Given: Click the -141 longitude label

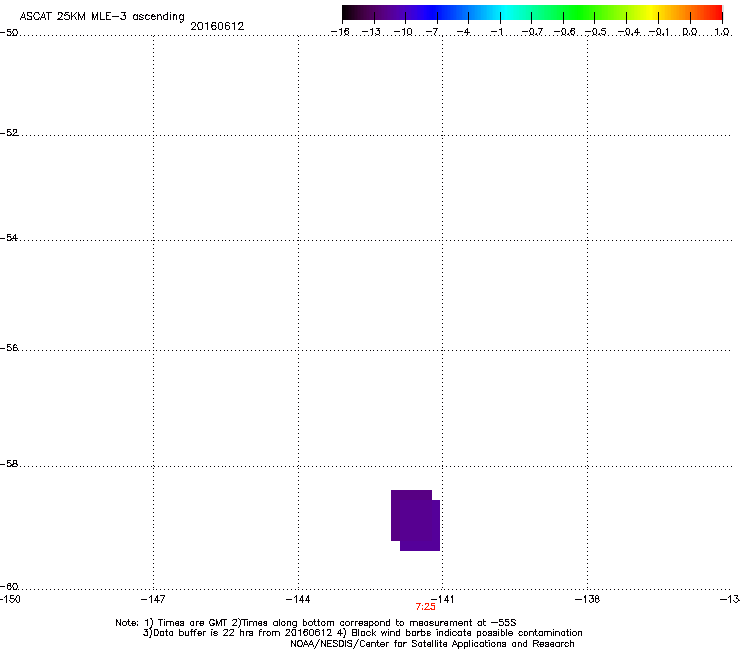Looking at the screenshot, I should coord(443,599).
